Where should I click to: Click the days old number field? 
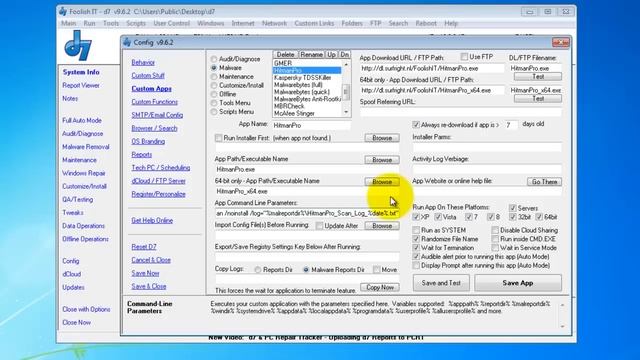point(511,125)
